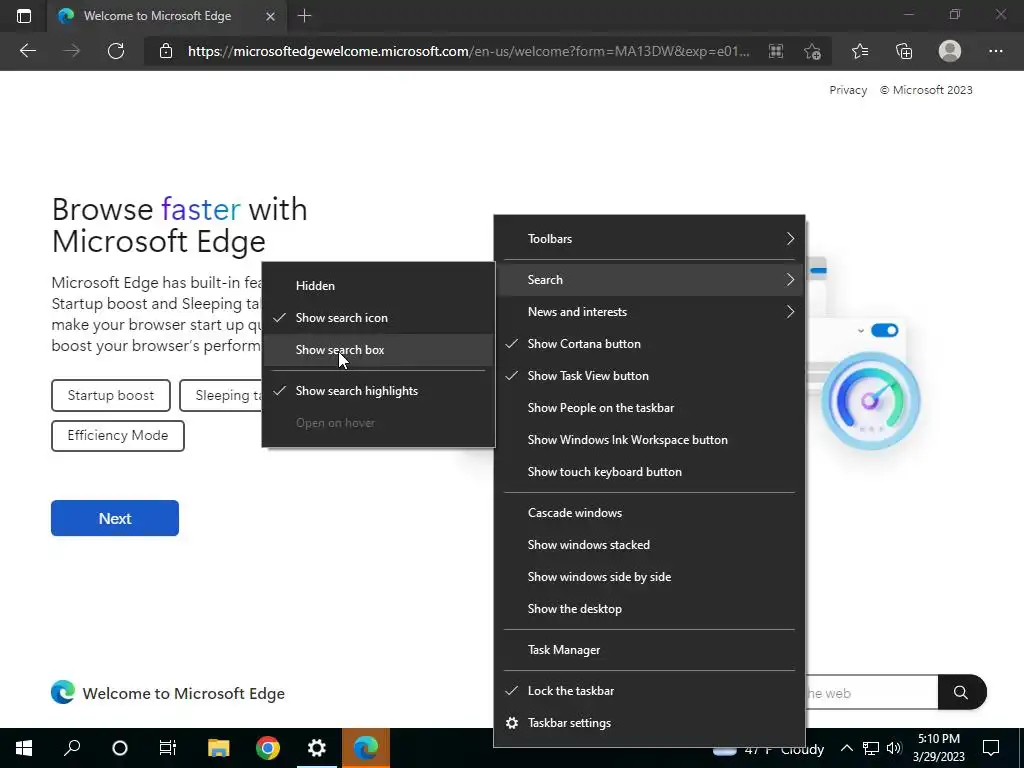
Task: Select Show the desktop
Action: point(649,609)
